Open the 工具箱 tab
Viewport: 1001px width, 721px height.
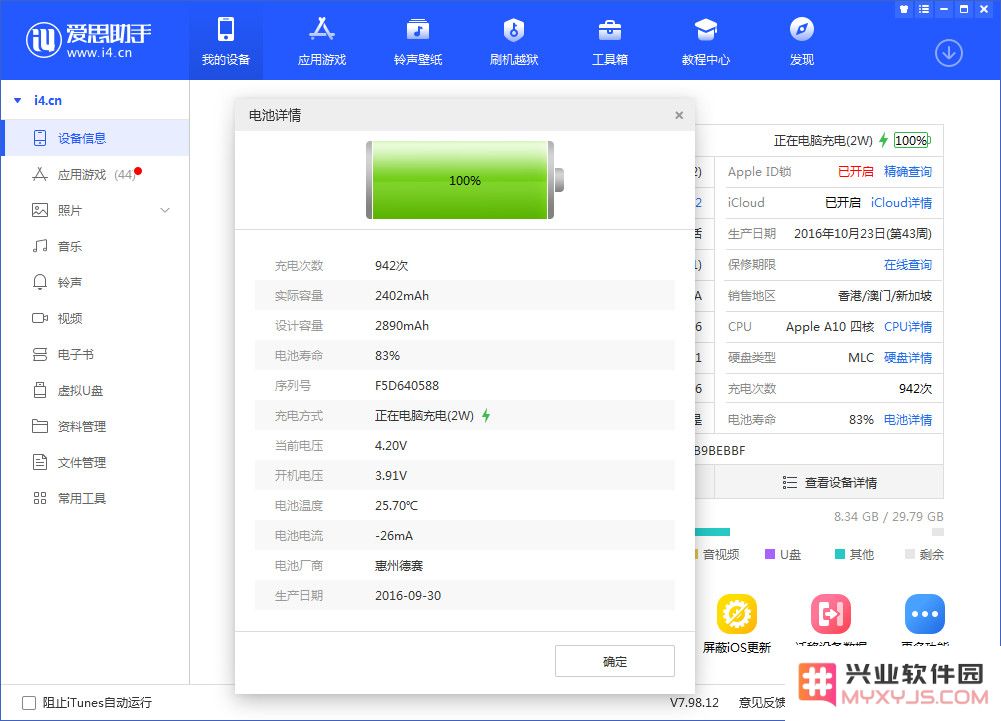[x=610, y=41]
